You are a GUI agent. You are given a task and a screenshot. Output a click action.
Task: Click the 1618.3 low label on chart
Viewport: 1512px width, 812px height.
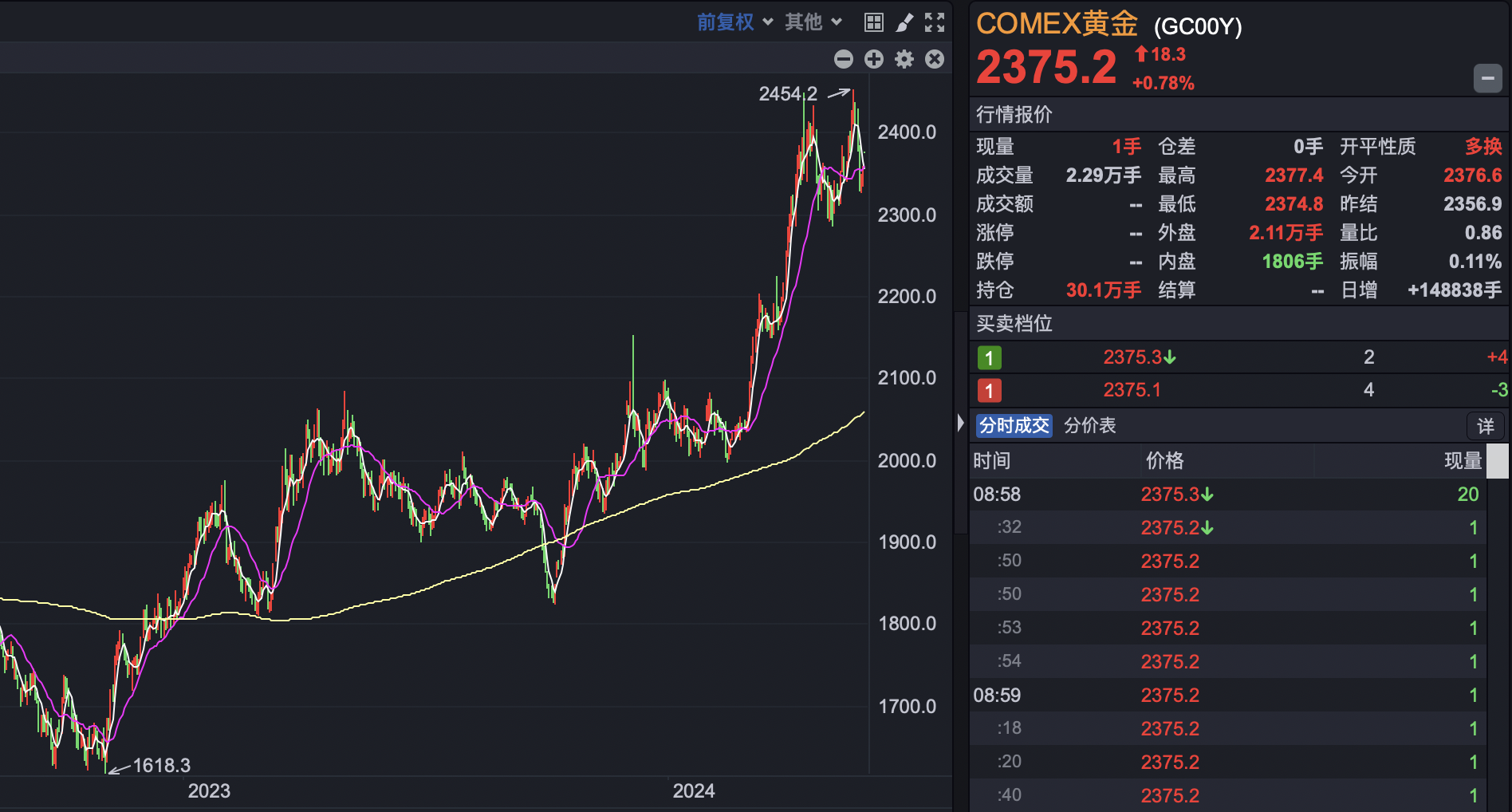click(x=161, y=766)
